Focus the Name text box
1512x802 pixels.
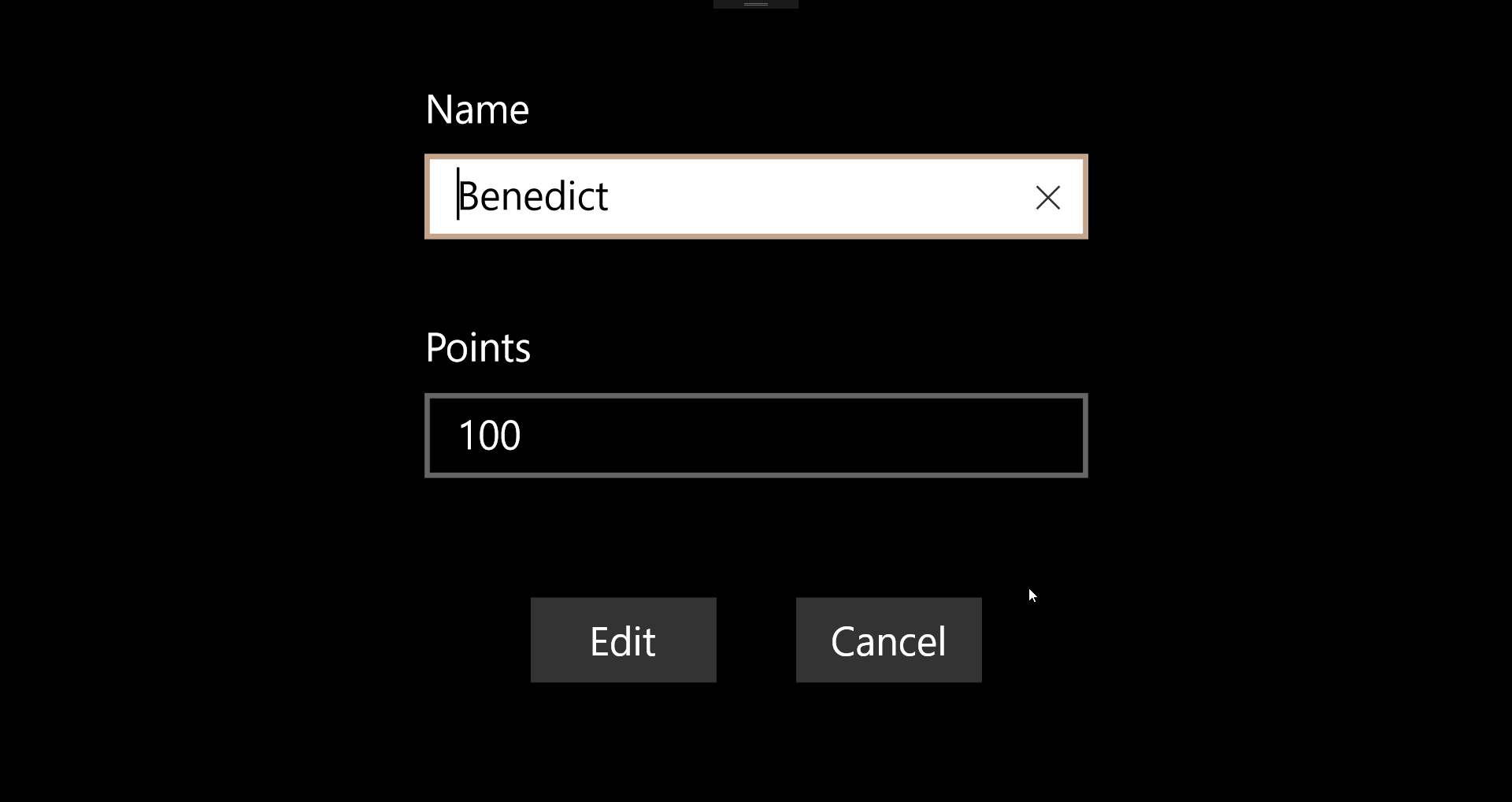tap(756, 197)
